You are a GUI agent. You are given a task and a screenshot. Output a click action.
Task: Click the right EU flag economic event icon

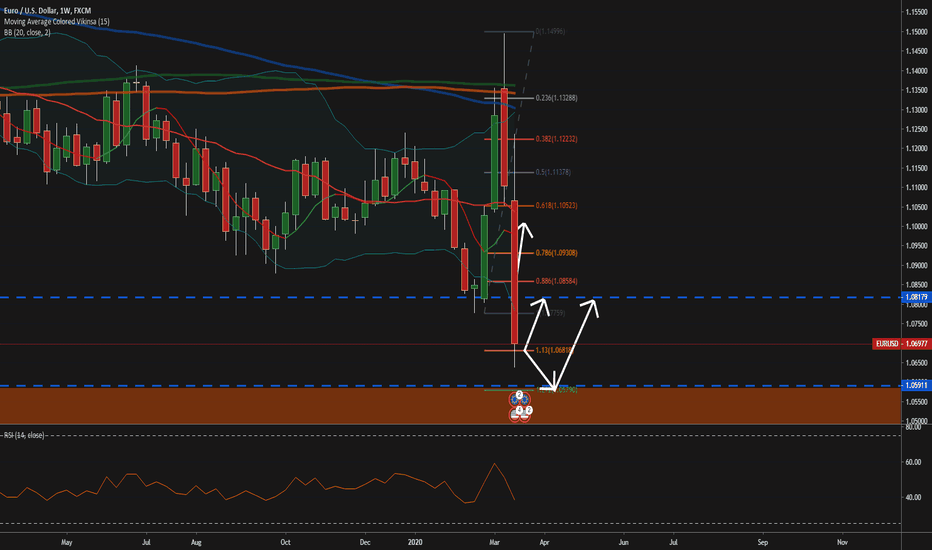pyautogui.click(x=524, y=400)
